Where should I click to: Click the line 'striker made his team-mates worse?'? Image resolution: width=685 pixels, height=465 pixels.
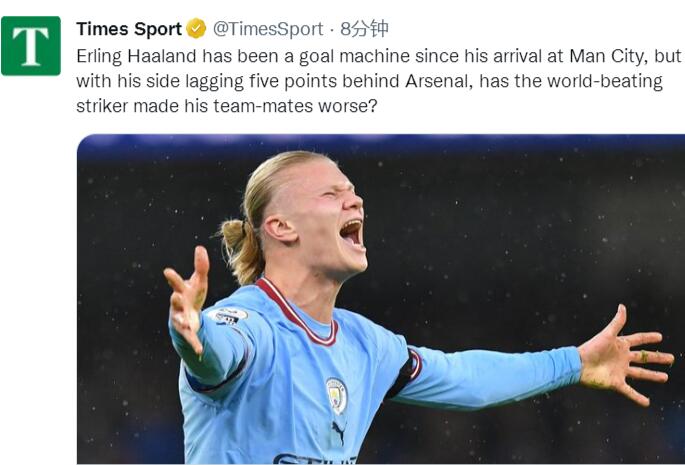tap(227, 106)
